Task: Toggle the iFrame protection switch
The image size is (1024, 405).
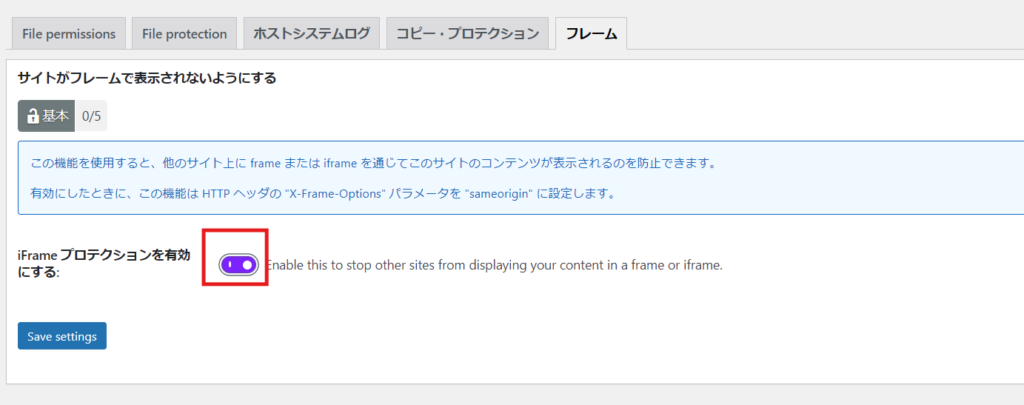Action: pos(239,265)
